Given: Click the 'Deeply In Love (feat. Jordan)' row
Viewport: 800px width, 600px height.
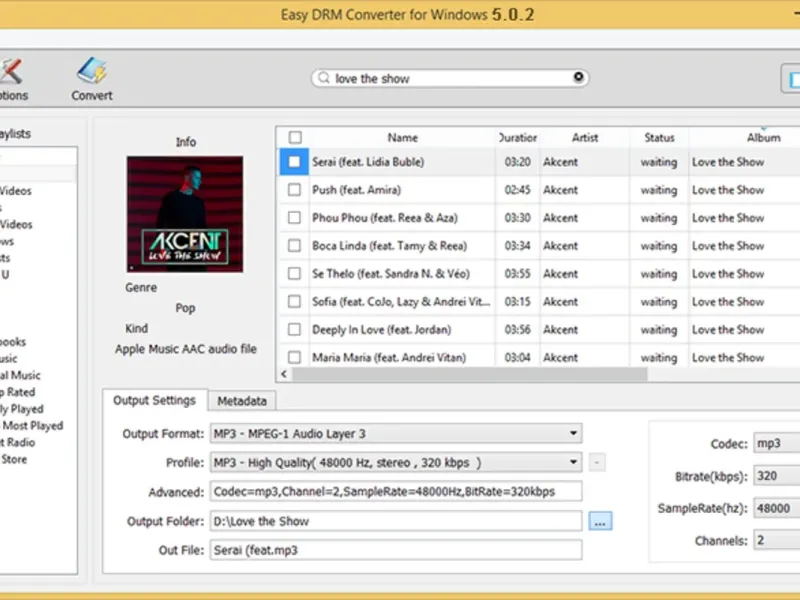Looking at the screenshot, I should point(539,330).
